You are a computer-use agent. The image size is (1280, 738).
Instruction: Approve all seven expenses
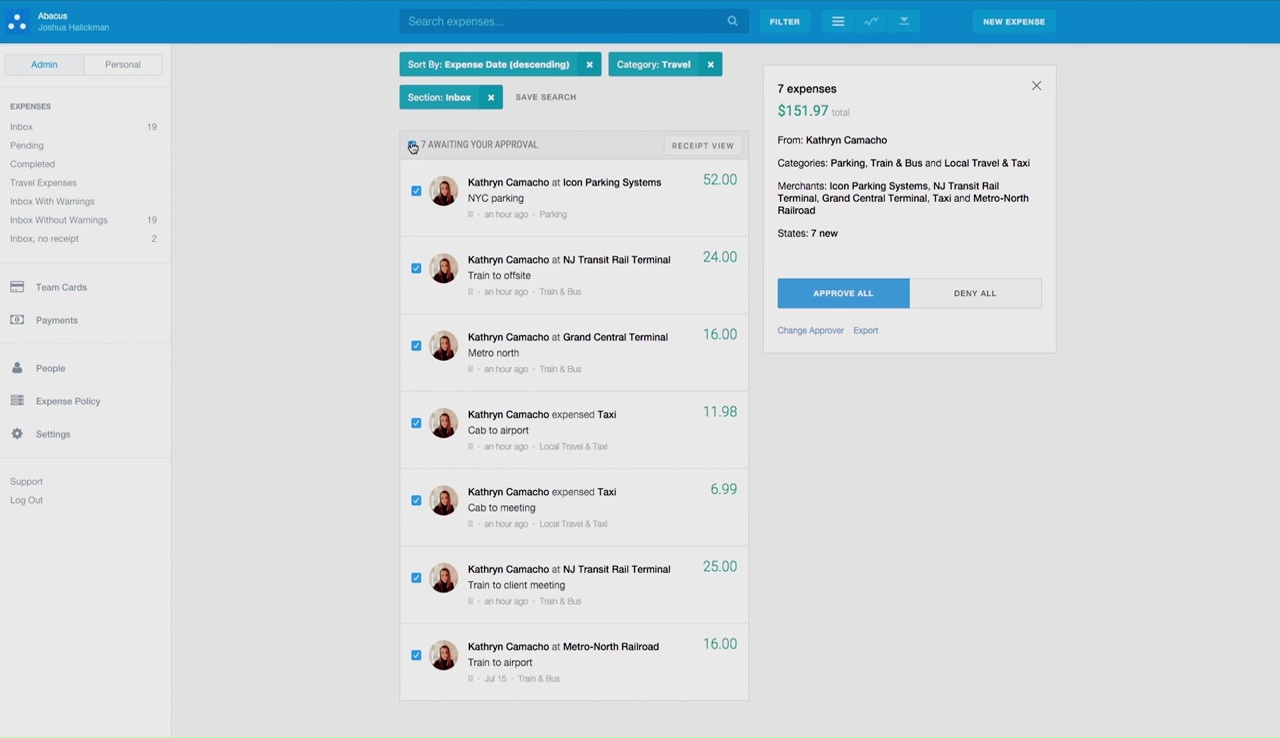point(844,293)
